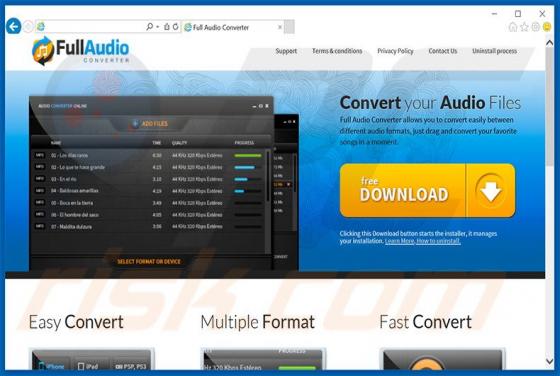Click the Easy Convert heading
This screenshot has height=376, width=560.
click(x=76, y=322)
